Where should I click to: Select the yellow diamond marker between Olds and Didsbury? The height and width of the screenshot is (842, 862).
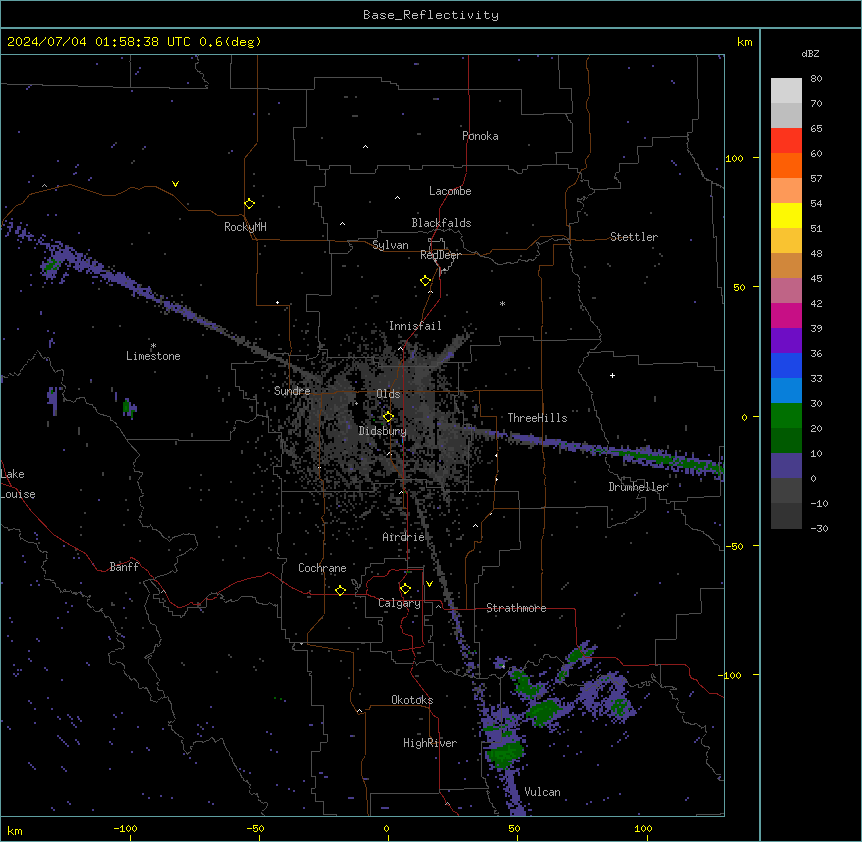tap(388, 417)
